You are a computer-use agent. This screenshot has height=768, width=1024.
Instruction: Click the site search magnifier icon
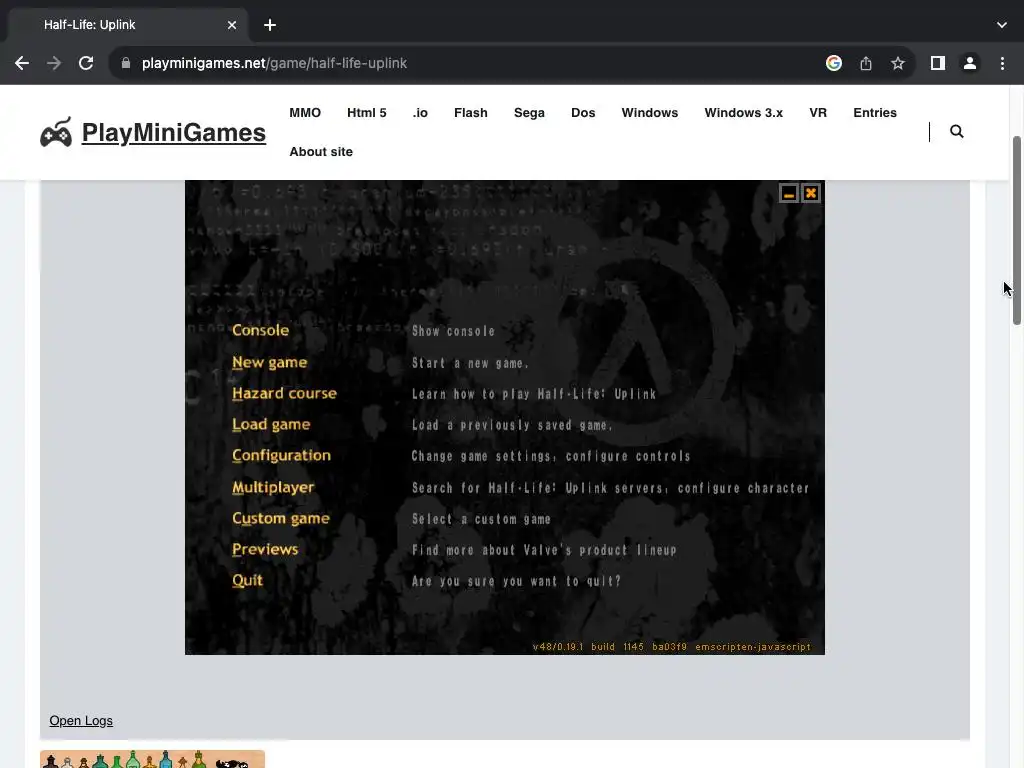pos(957,131)
